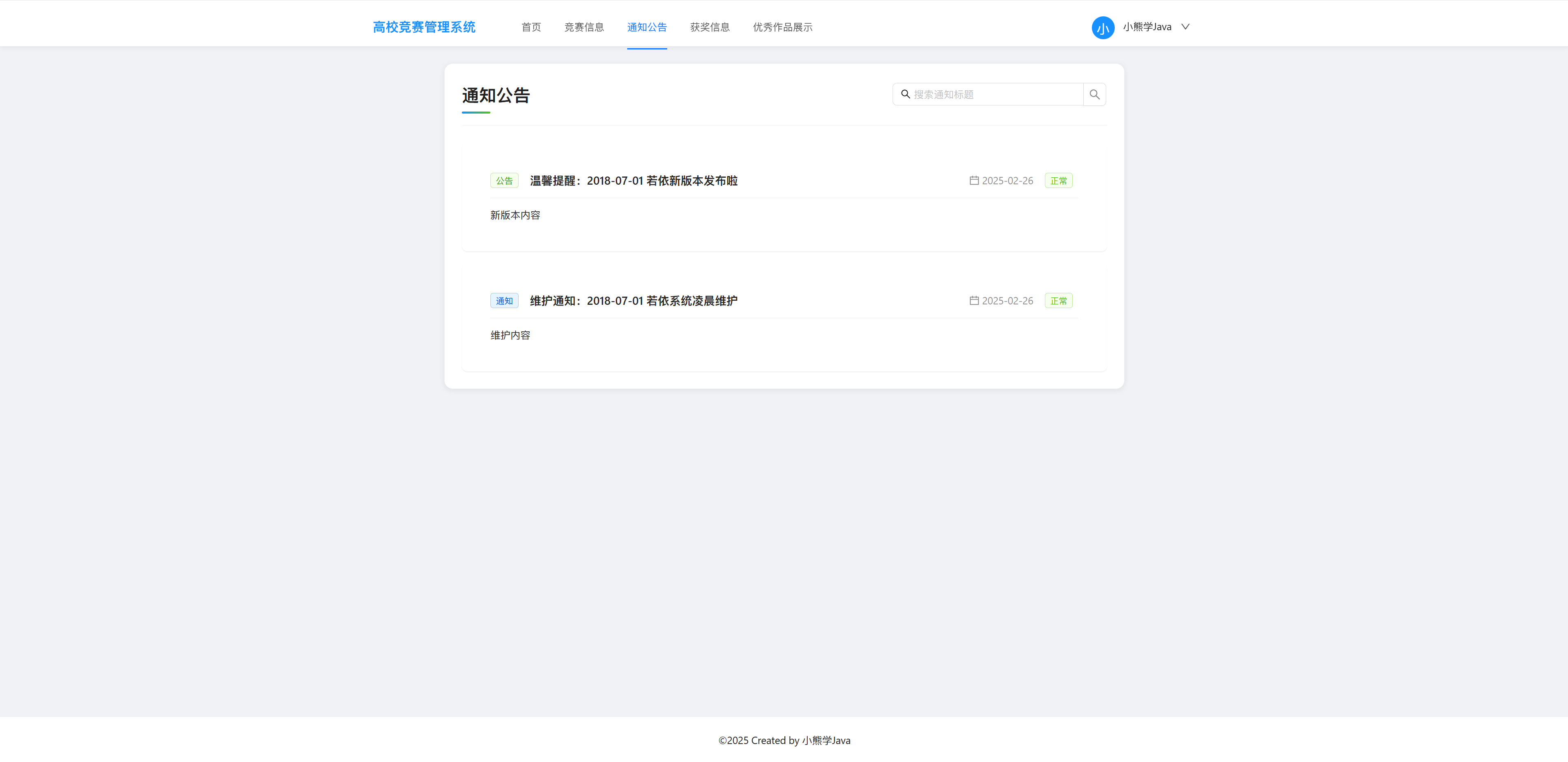The image size is (1568, 762).
Task: Click the 高校竞赛管理系统 logo title
Action: point(424,27)
